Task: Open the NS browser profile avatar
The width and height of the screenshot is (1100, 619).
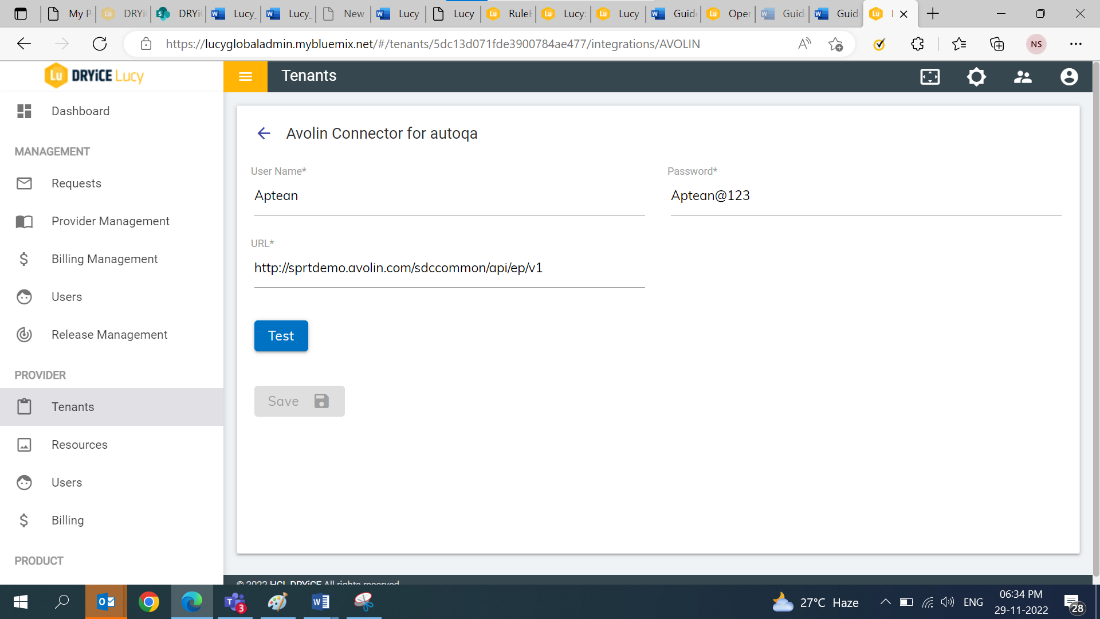Action: (1036, 44)
